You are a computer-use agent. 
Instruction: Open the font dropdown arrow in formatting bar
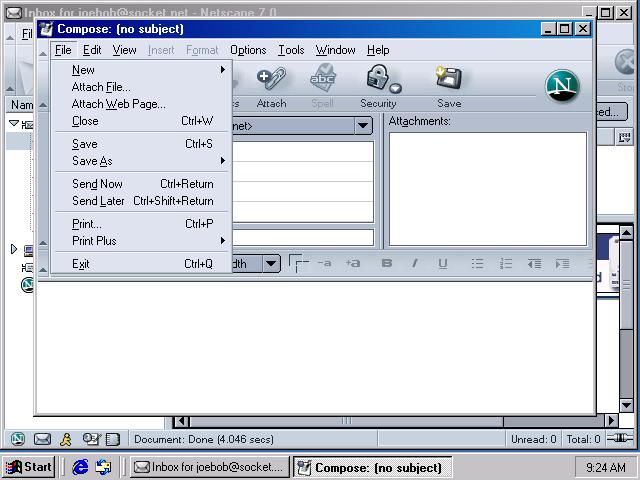(x=271, y=264)
